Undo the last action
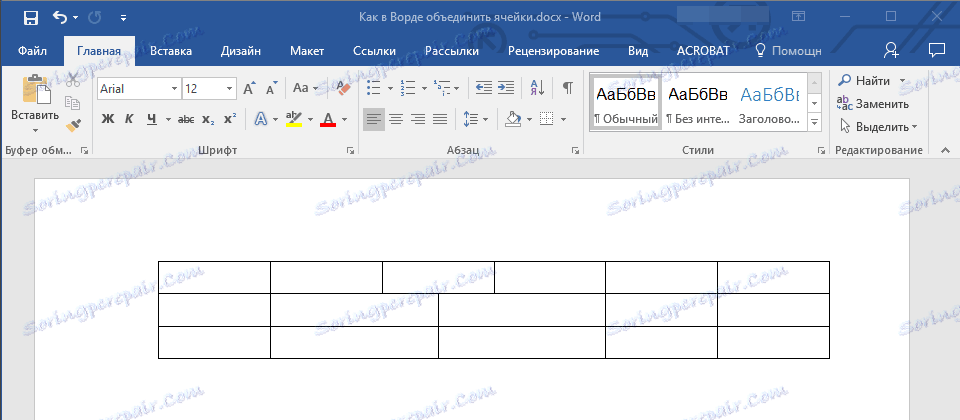 pos(60,18)
